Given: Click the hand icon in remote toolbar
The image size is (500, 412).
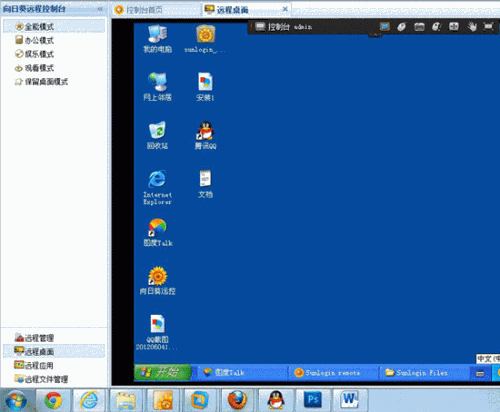Looking at the screenshot, I should (x=472, y=26).
